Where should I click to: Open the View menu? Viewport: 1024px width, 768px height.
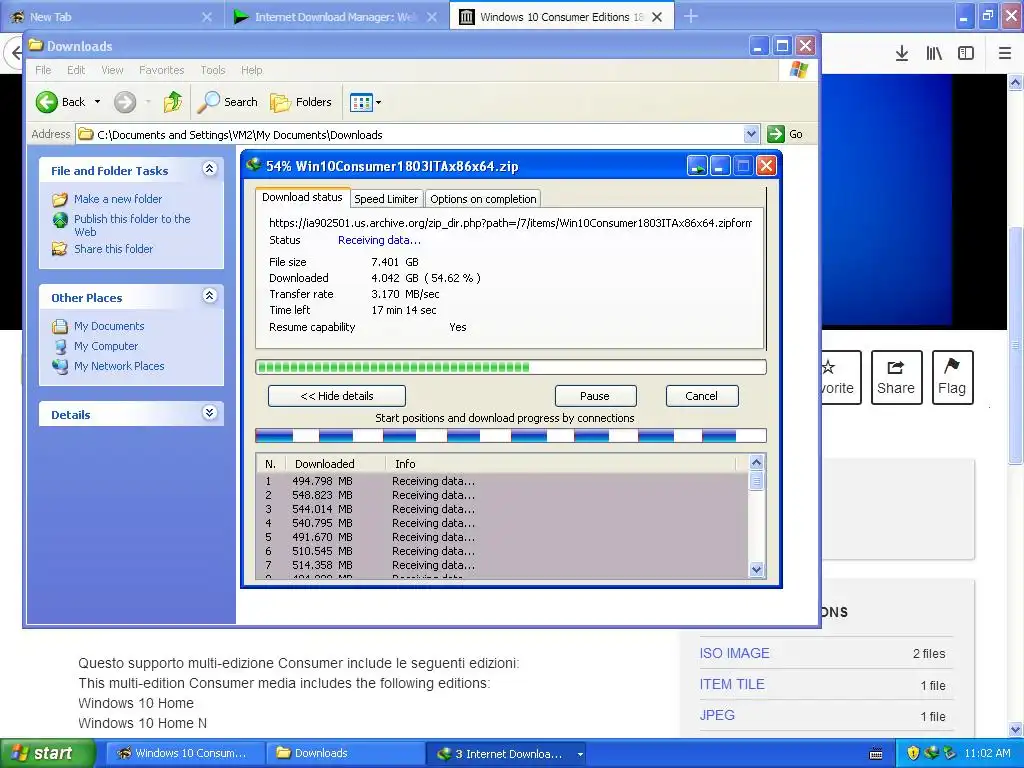point(112,70)
